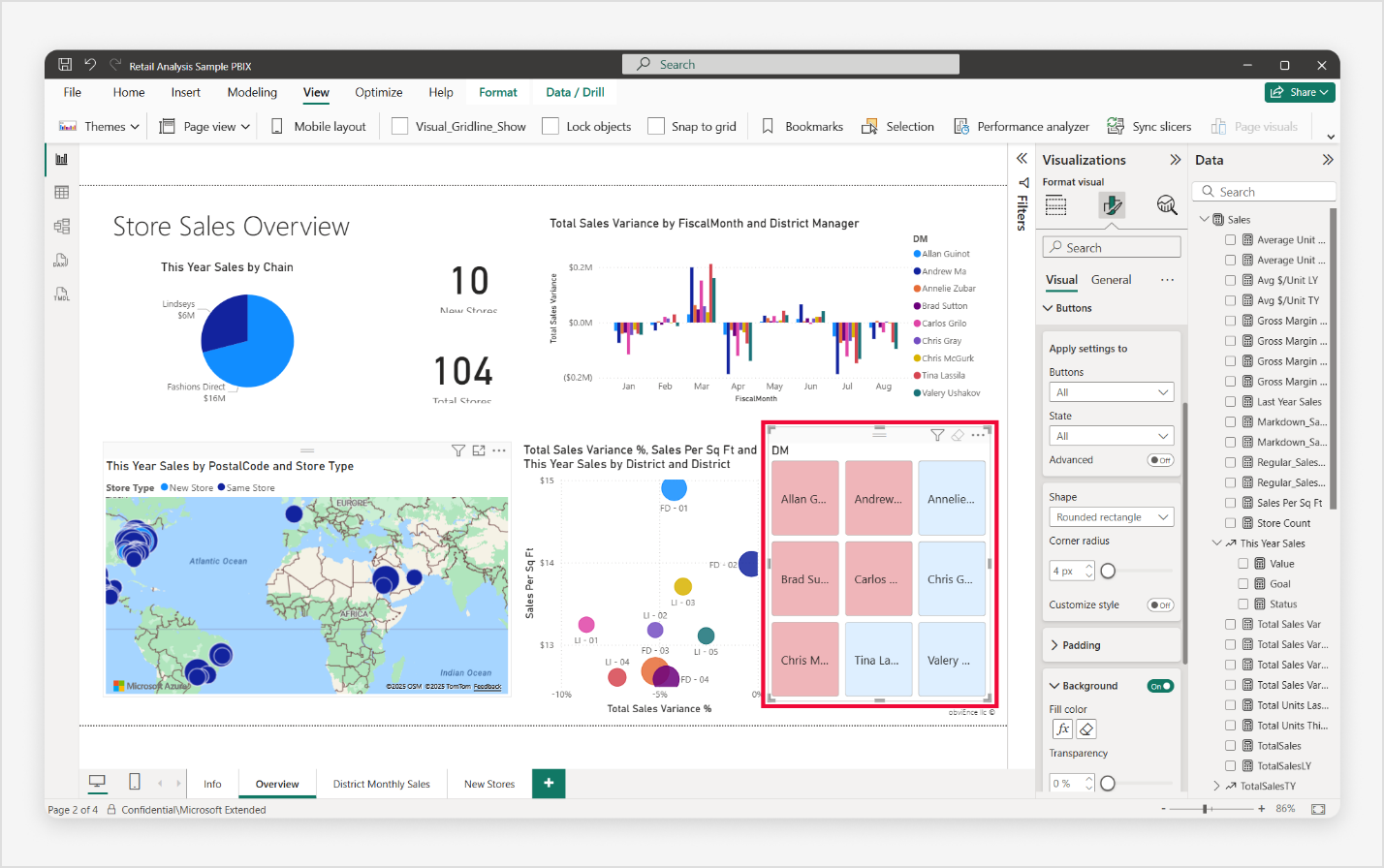
Task: Click the eraser icon under Fill color
Action: [1086, 729]
